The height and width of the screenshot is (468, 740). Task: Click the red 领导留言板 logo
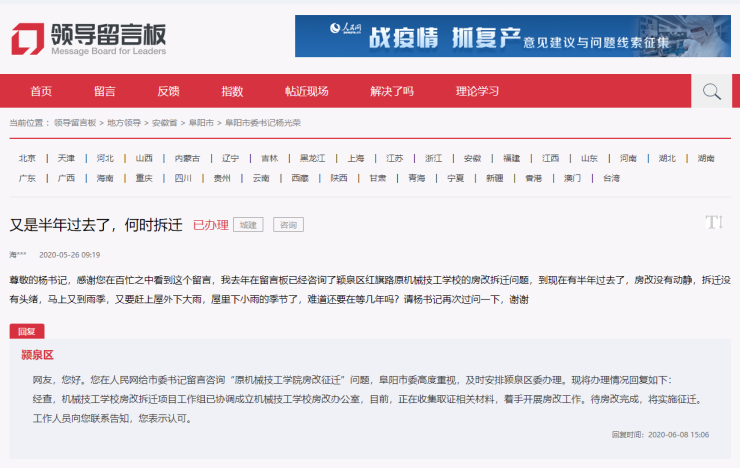pyautogui.click(x=89, y=39)
